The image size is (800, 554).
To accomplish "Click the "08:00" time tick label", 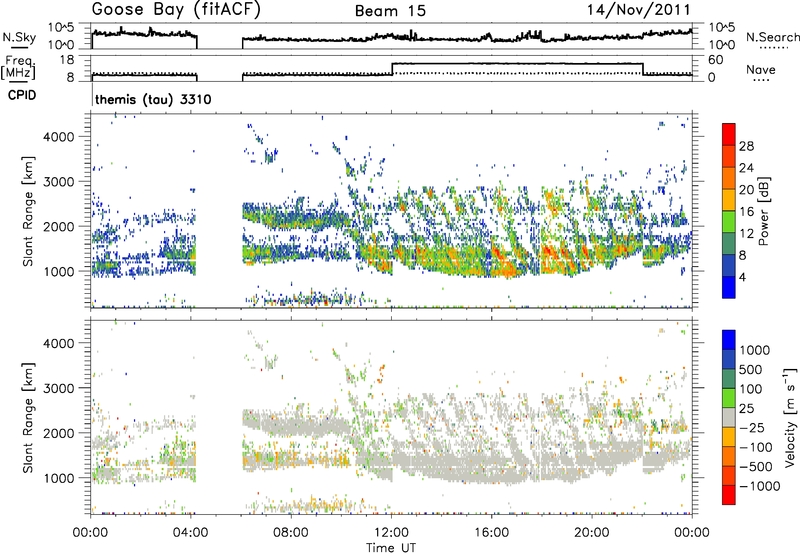I will [x=290, y=533].
